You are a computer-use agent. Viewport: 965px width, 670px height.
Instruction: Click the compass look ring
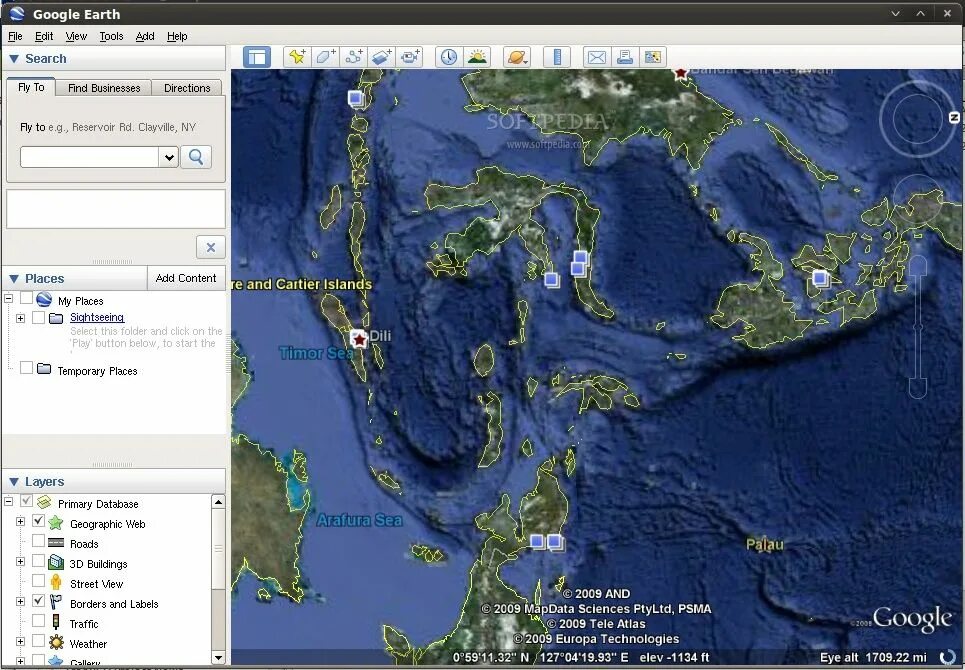tap(917, 119)
